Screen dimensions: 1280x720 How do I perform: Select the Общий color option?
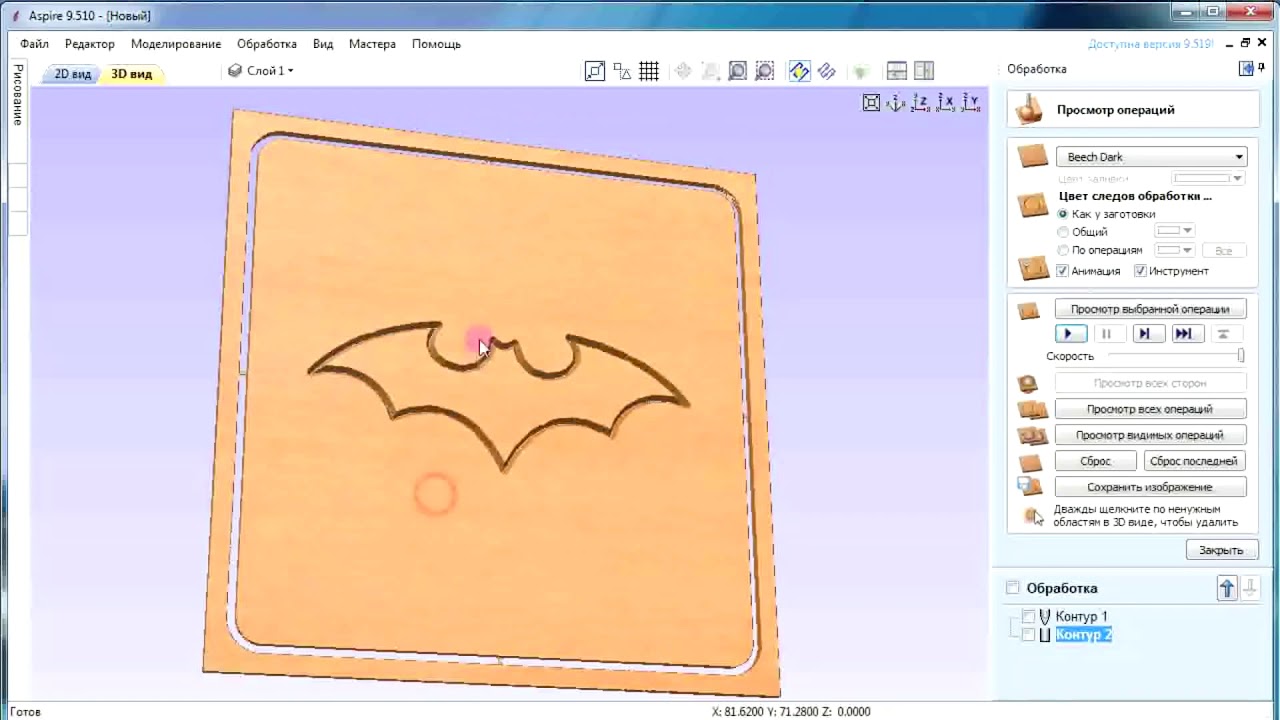[1063, 232]
